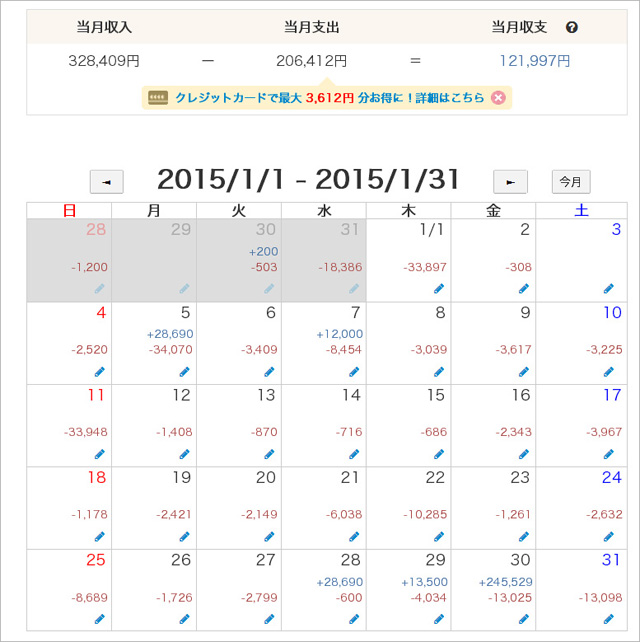
Task: Edit entries for January 9 with pencil icon
Action: tap(523, 372)
